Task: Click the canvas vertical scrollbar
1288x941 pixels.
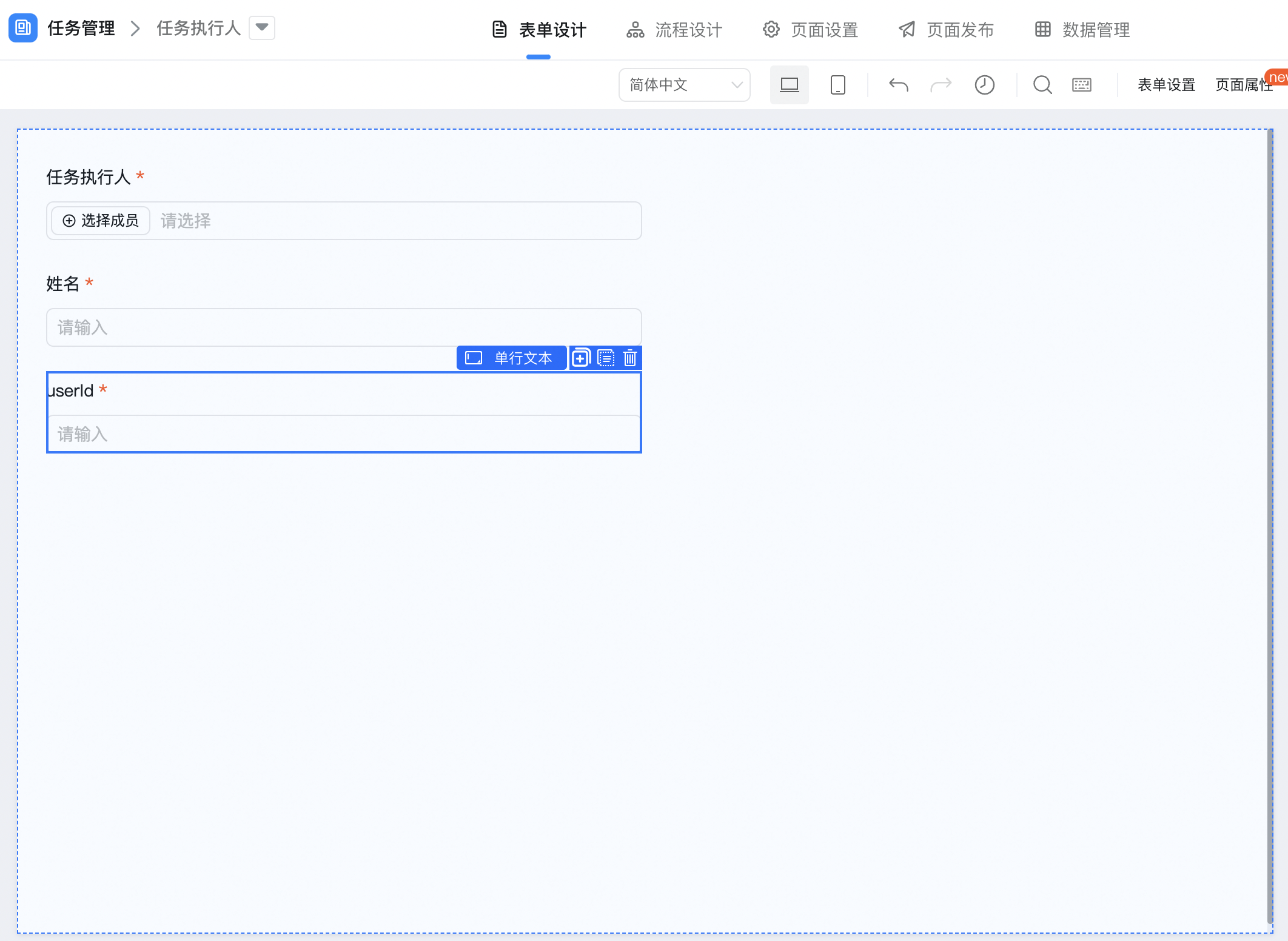Action: [1270, 527]
